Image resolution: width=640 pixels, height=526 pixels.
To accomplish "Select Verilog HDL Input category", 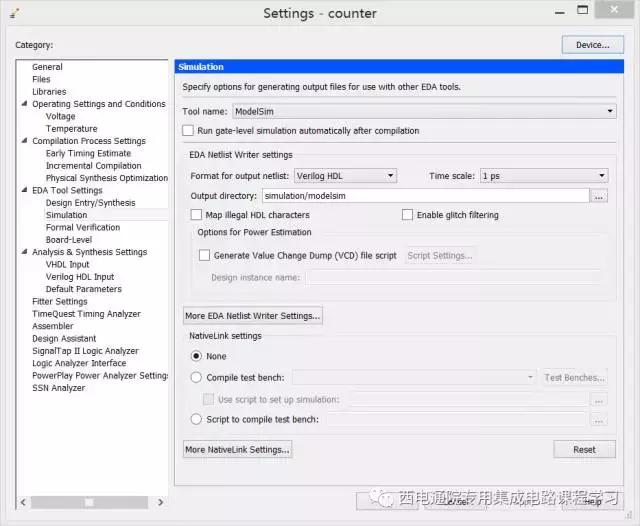I will pyautogui.click(x=80, y=277).
